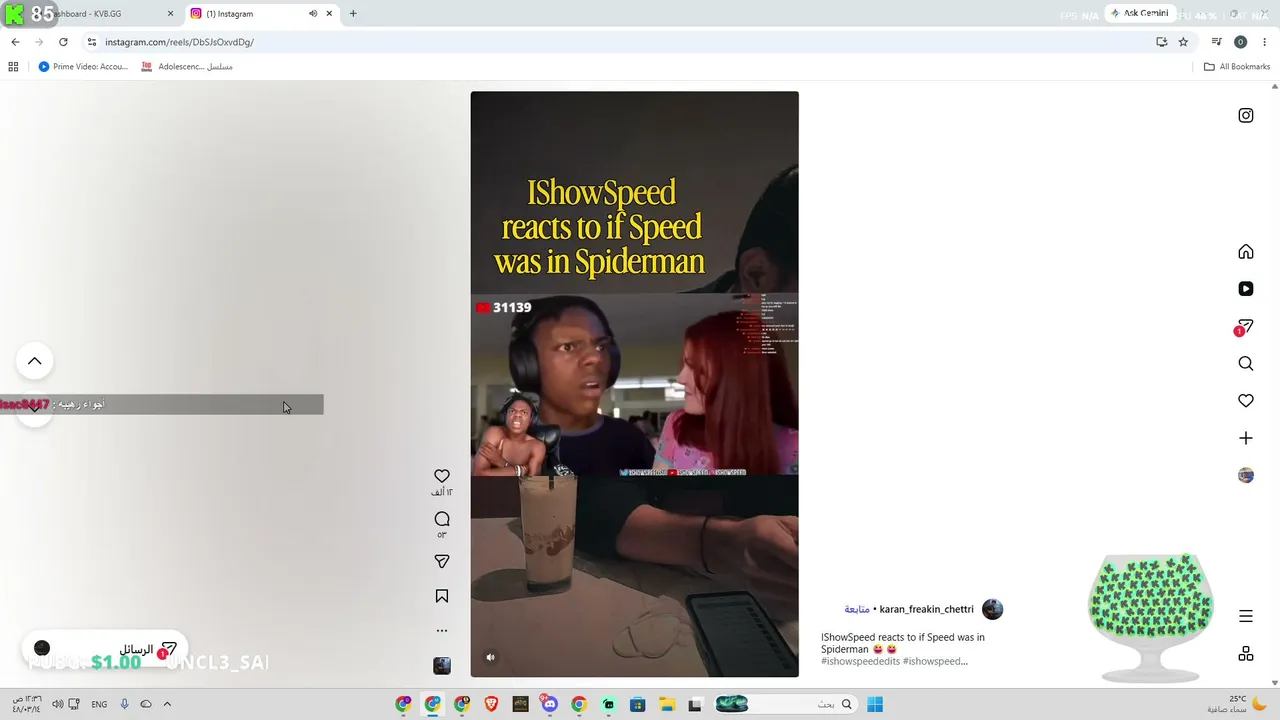Click the karan_freakin_chettri profile picture
The width and height of the screenshot is (1280, 720).
tap(992, 609)
